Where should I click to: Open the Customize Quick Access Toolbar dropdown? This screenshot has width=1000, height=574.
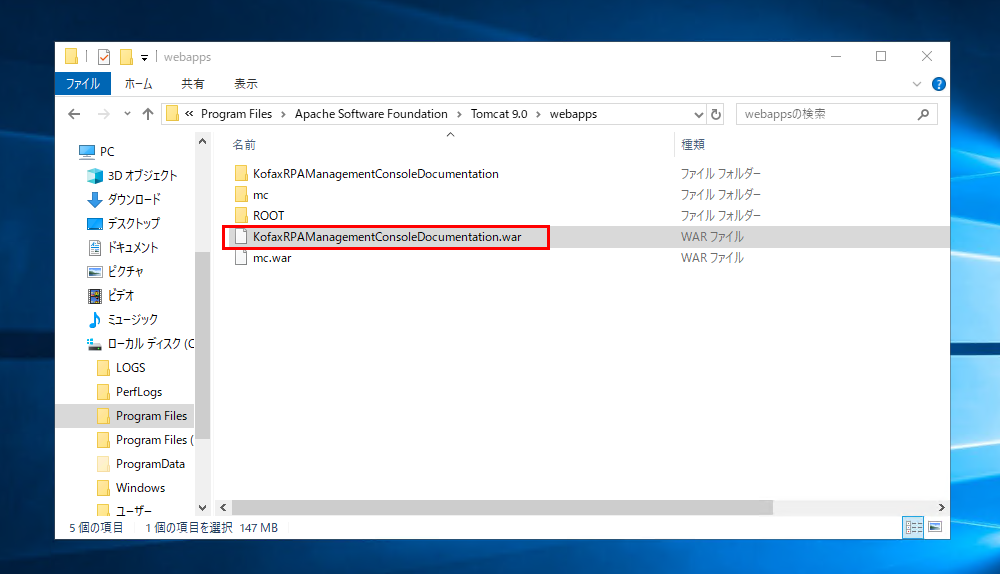(145, 58)
